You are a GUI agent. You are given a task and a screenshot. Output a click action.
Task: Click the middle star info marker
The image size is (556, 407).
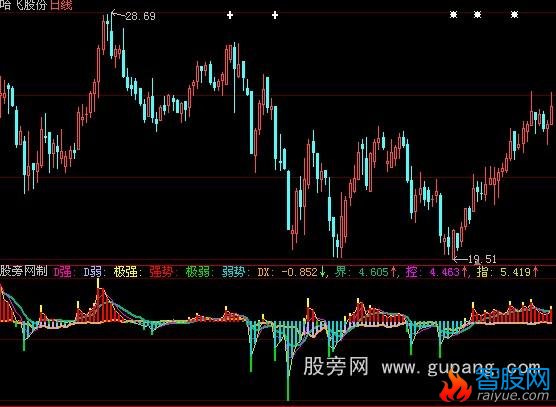[478, 15]
